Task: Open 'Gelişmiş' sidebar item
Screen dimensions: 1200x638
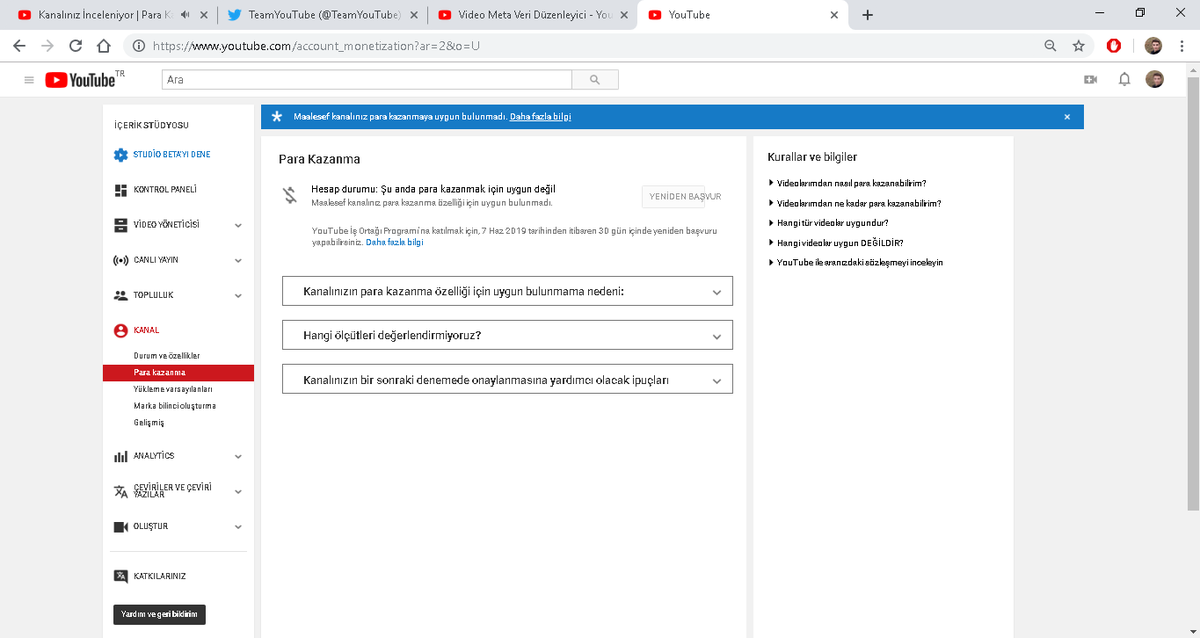Action: coord(148,423)
